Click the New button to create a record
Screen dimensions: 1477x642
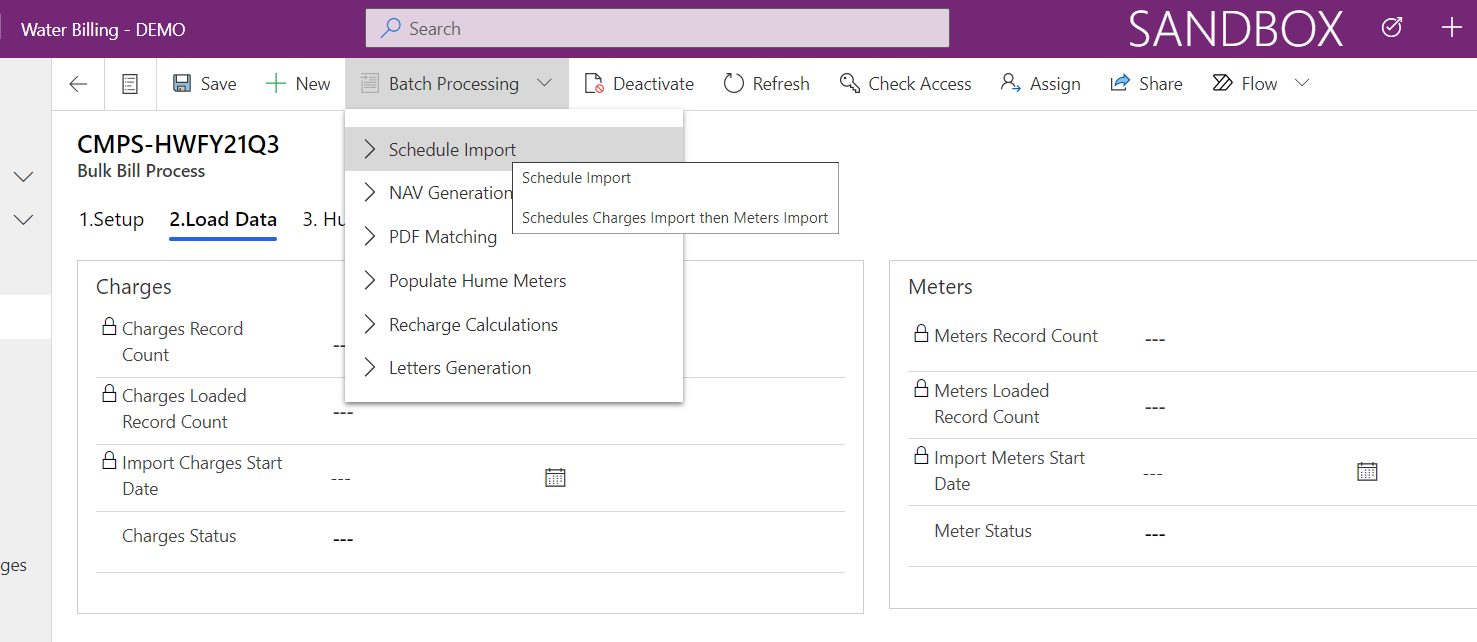click(x=297, y=83)
